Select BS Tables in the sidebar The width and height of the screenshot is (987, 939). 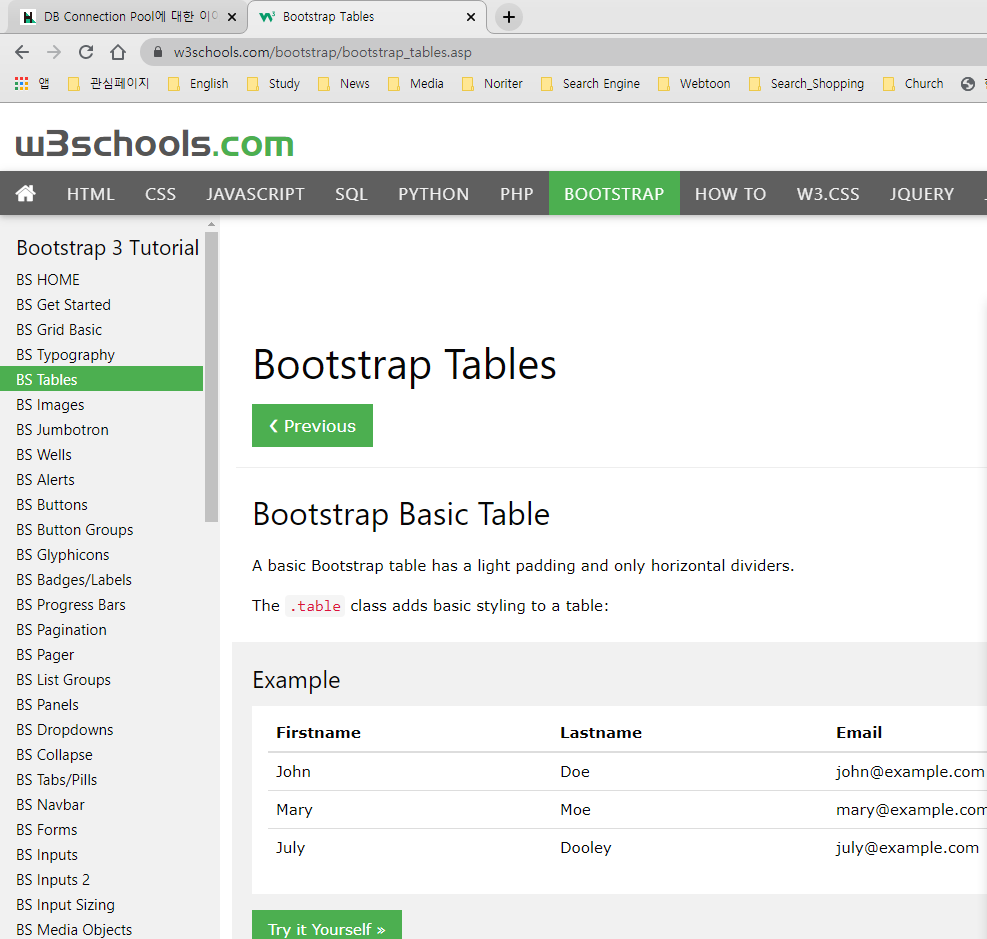pyautogui.click(x=101, y=380)
